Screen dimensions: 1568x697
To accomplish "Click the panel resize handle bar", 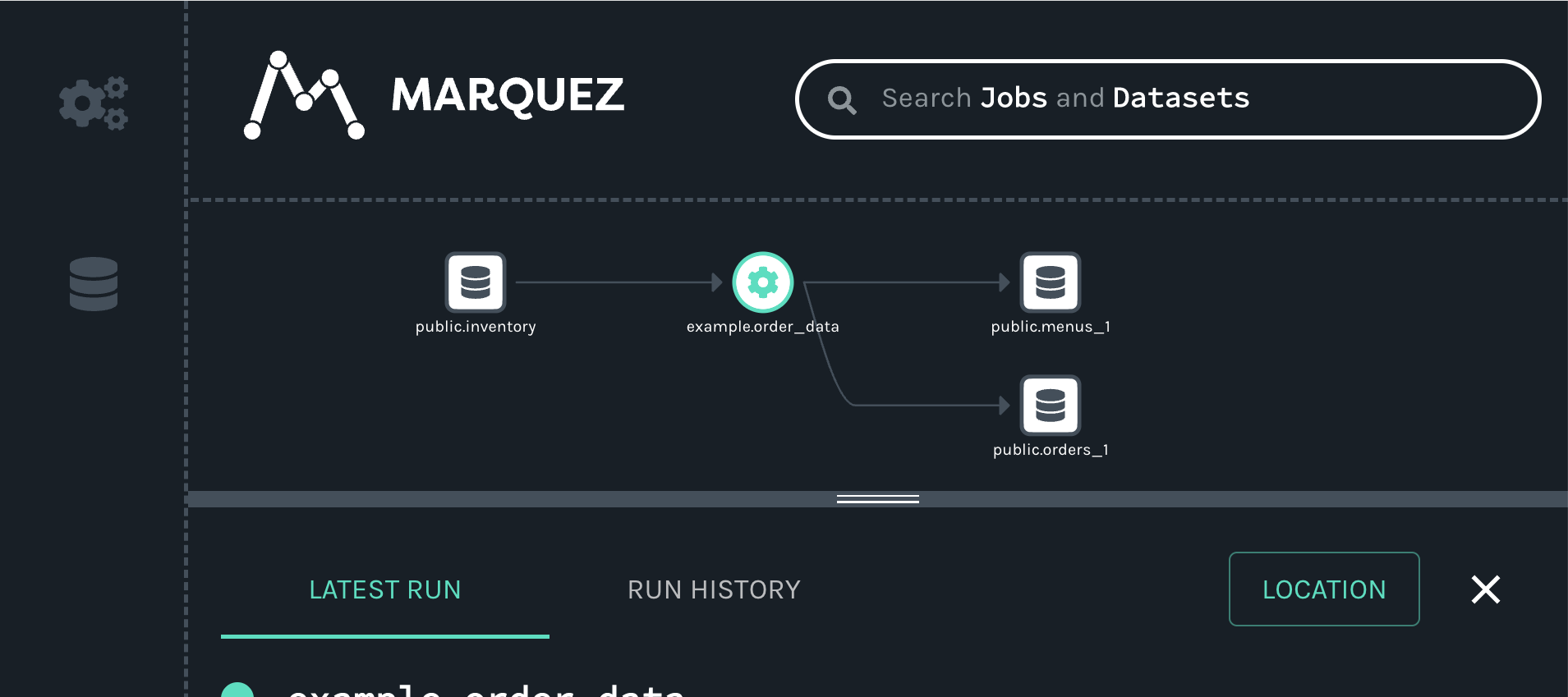I will pyautogui.click(x=877, y=499).
